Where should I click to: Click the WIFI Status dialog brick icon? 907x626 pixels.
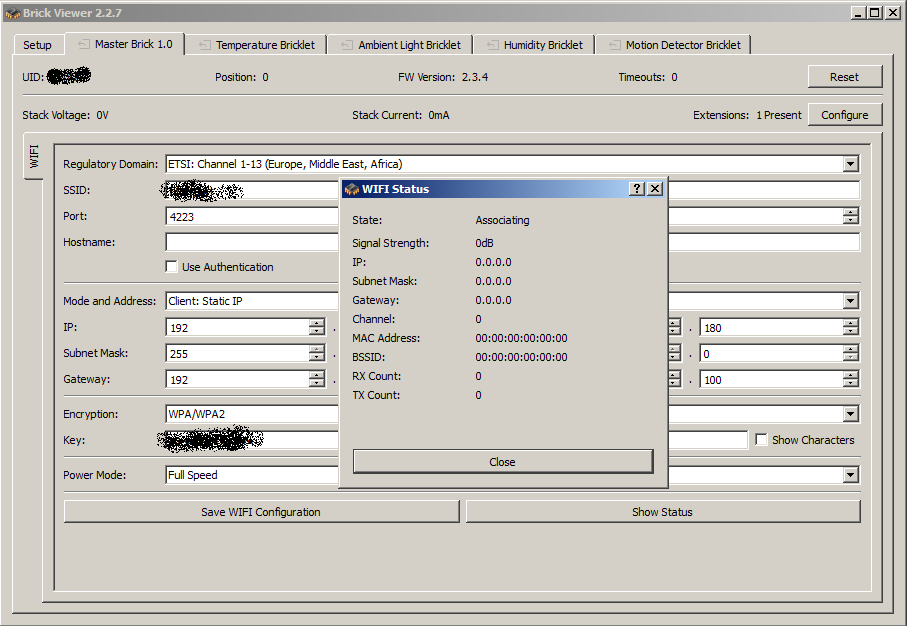point(352,189)
